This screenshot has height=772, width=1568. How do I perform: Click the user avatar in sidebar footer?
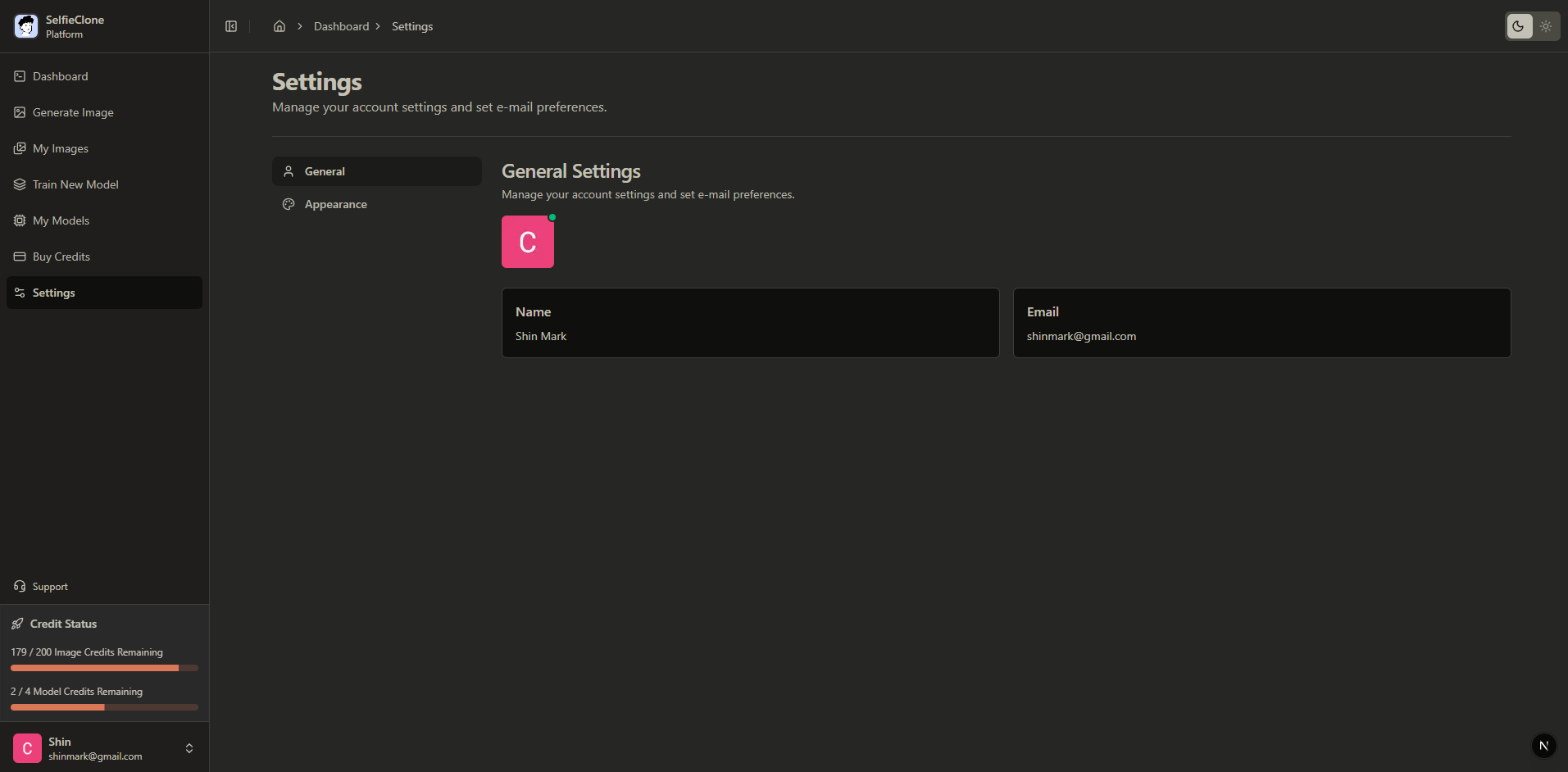click(x=27, y=748)
